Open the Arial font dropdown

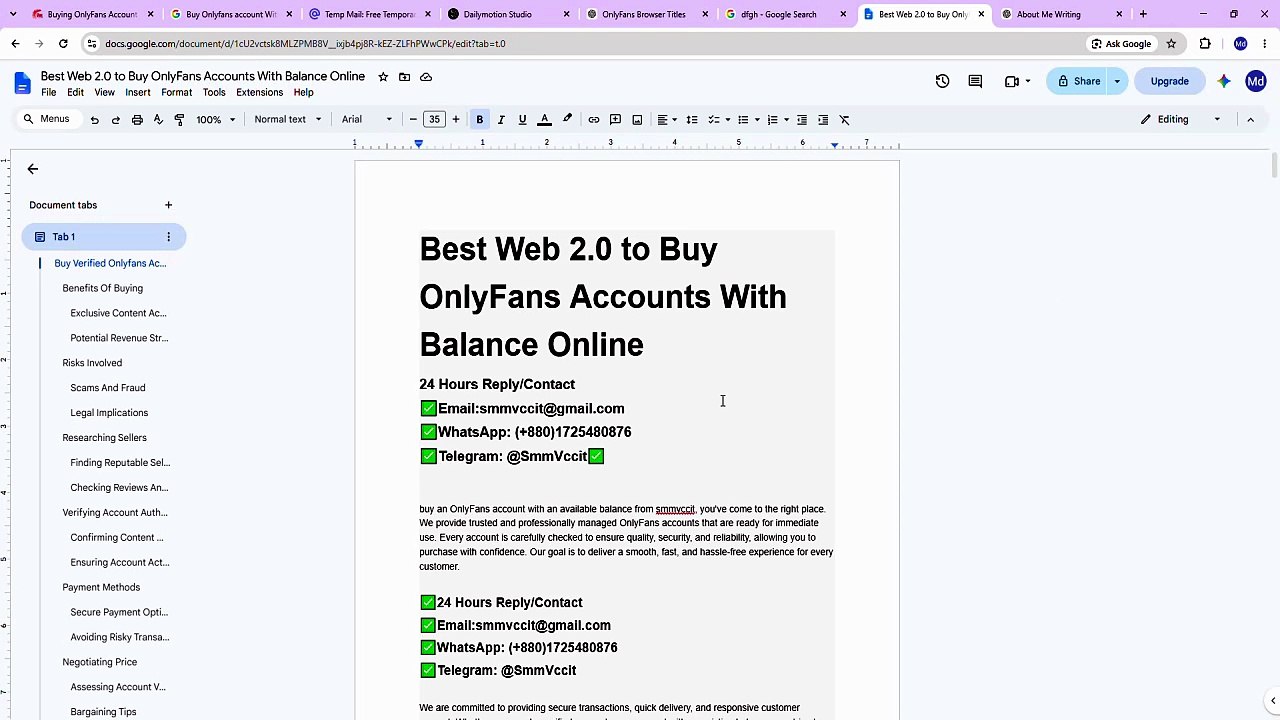point(367,120)
